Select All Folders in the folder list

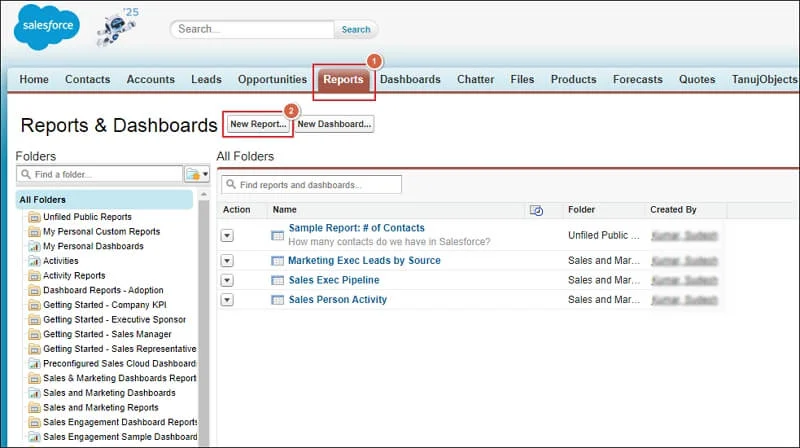[105, 200]
